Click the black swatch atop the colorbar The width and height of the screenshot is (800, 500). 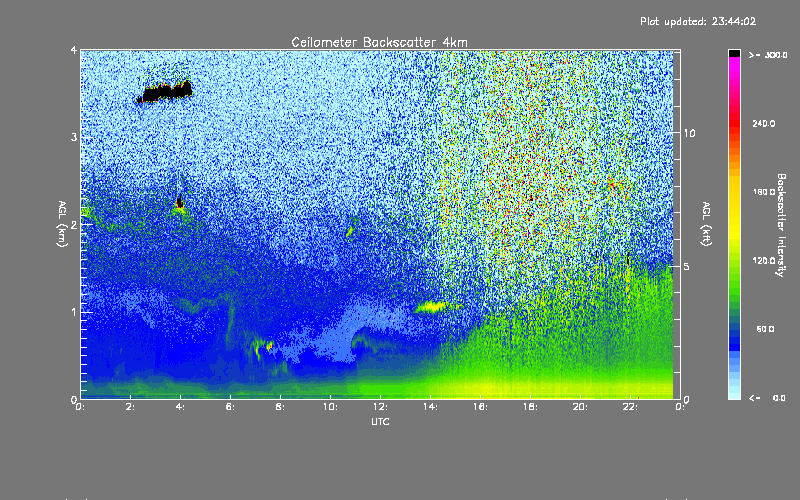(734, 53)
